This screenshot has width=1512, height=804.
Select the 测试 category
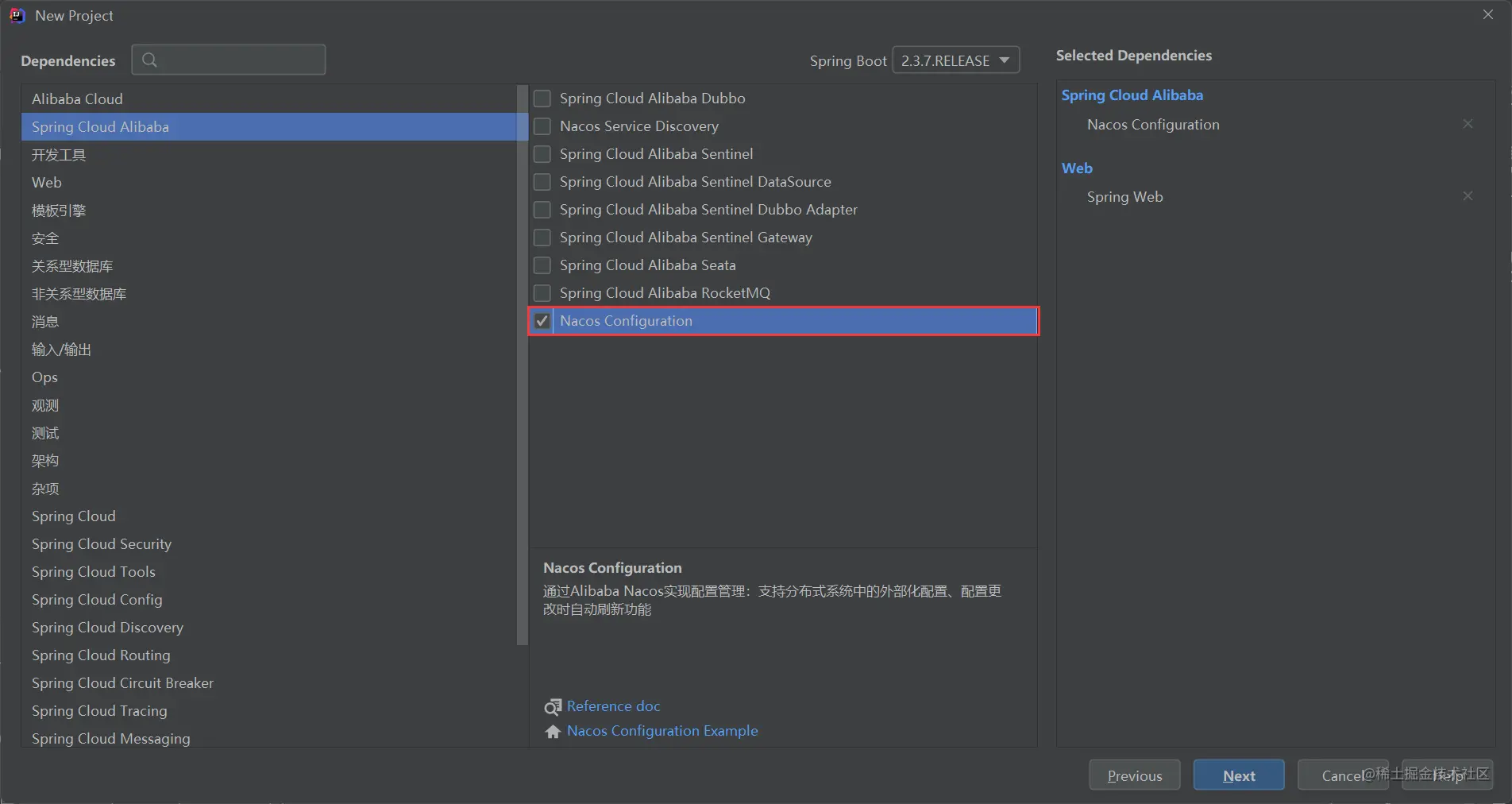[x=268, y=433]
